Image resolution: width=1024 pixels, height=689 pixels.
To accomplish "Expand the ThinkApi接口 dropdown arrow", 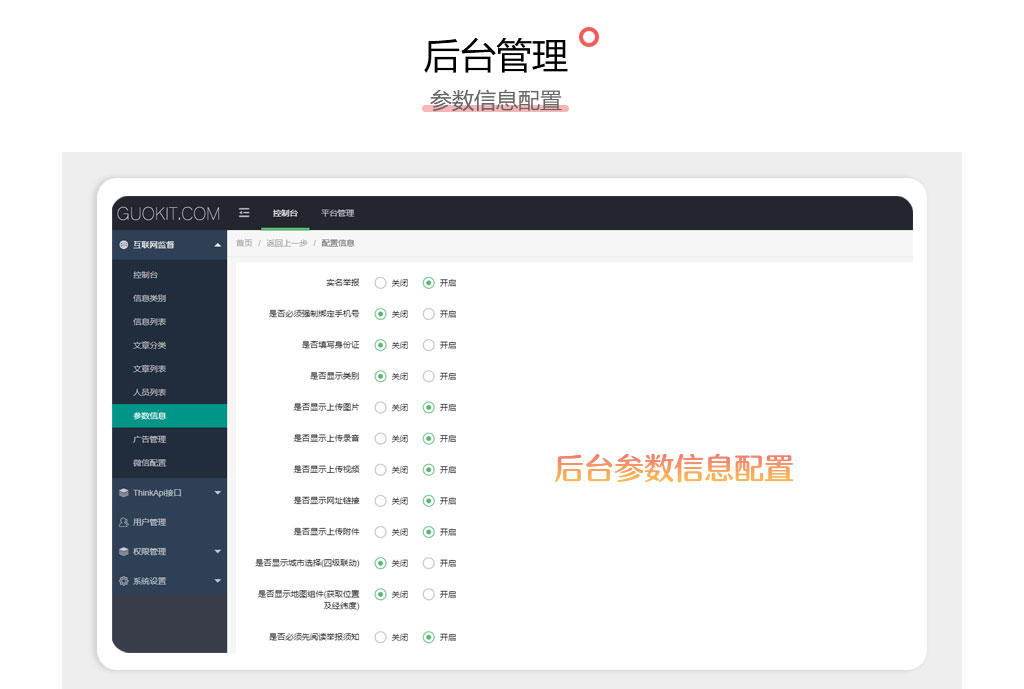I will coord(218,493).
